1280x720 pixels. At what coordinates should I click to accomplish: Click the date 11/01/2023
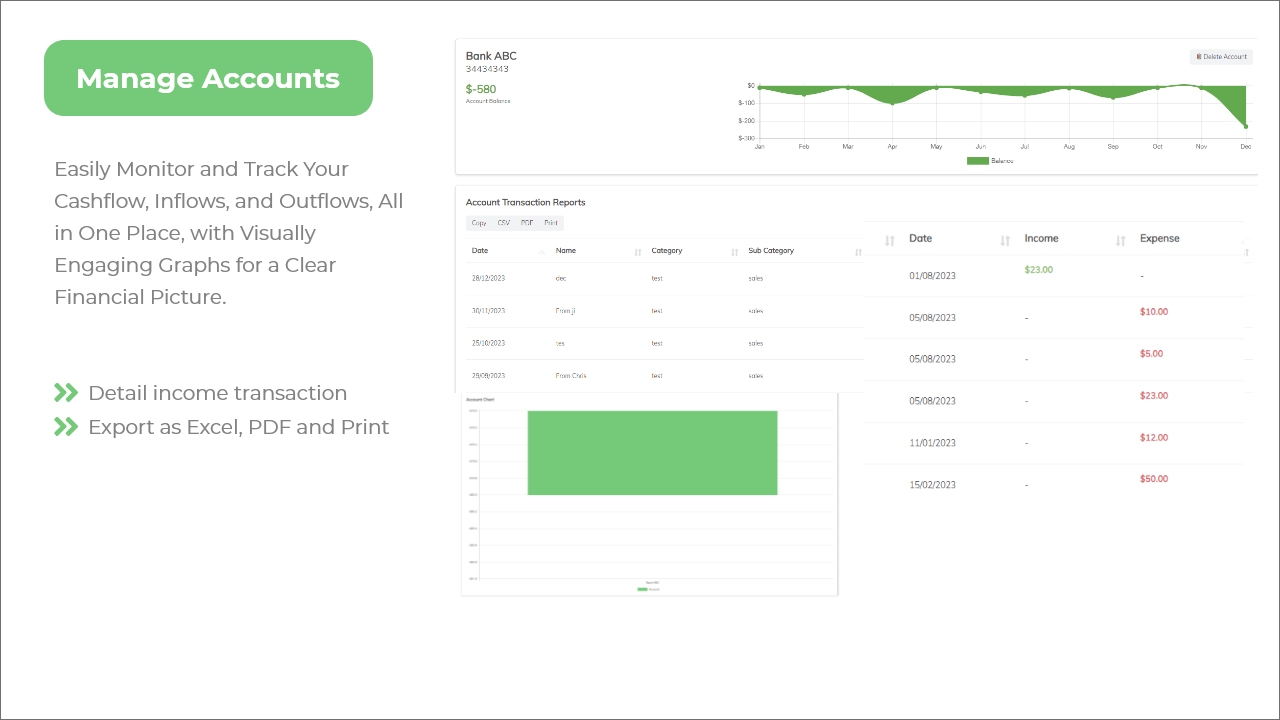pyautogui.click(x=932, y=443)
